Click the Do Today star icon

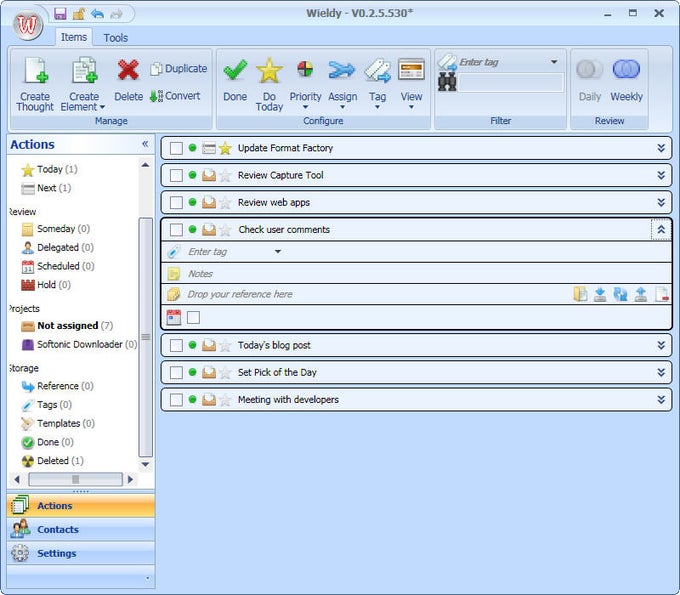[269, 70]
